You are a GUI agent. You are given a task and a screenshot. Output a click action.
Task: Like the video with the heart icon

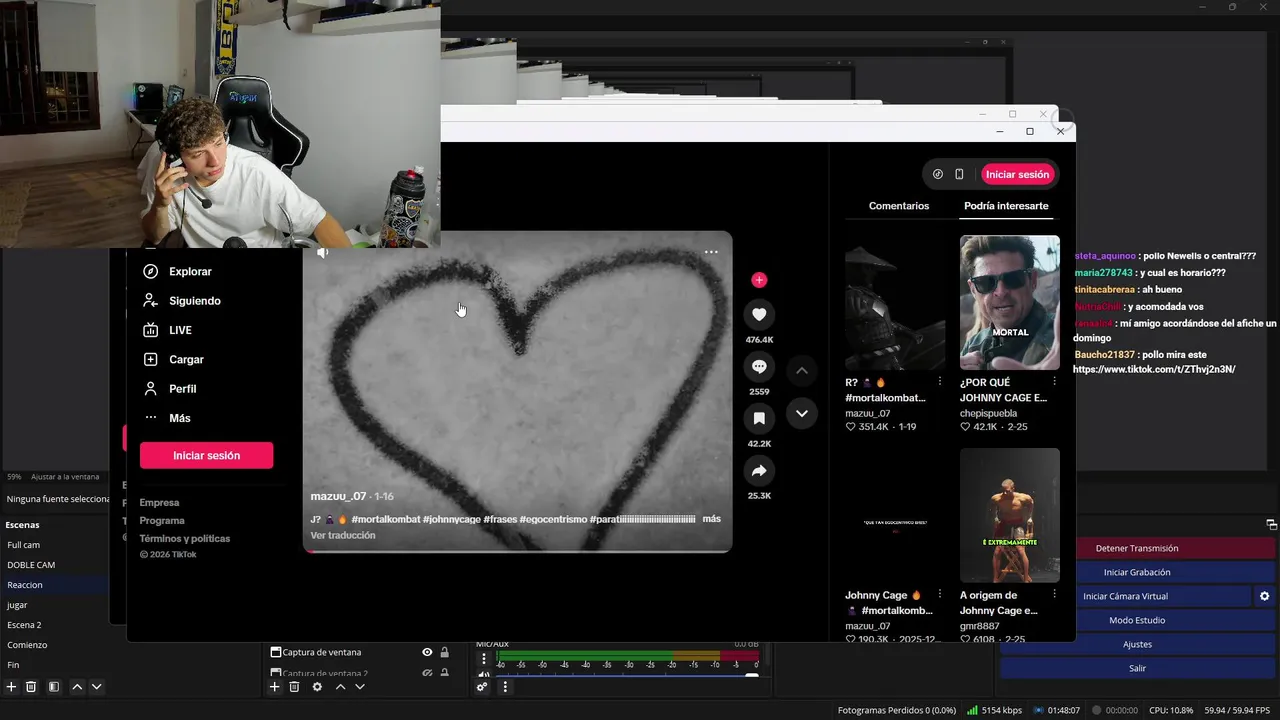759,314
